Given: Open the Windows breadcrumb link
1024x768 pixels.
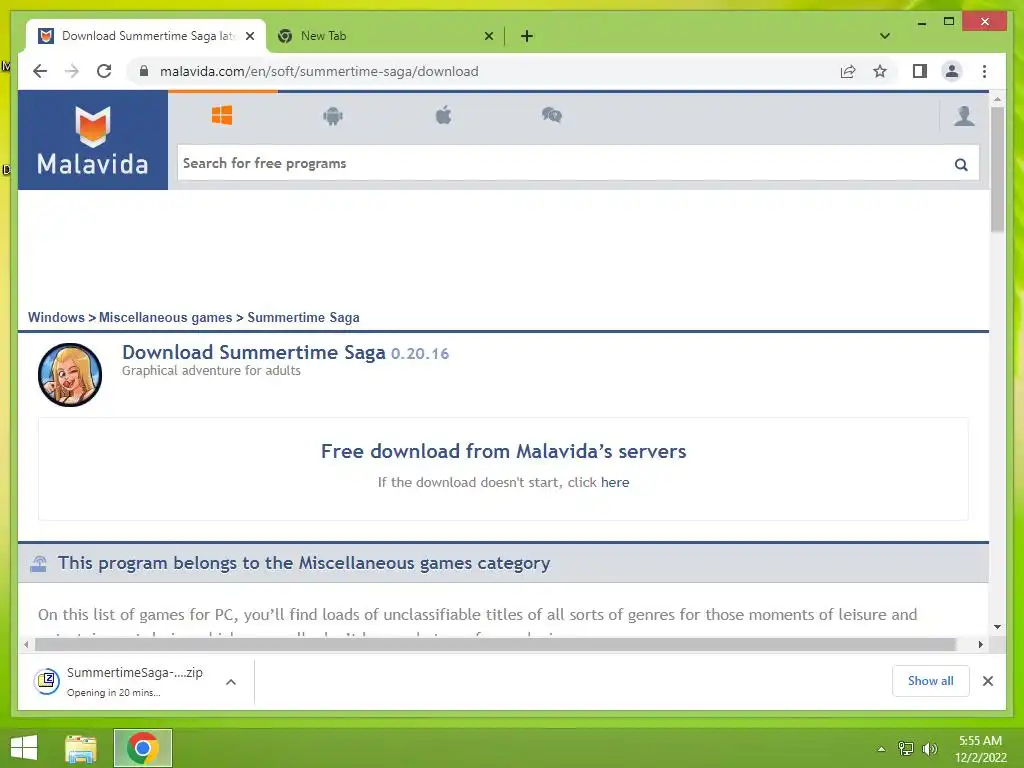Looking at the screenshot, I should [x=56, y=317].
